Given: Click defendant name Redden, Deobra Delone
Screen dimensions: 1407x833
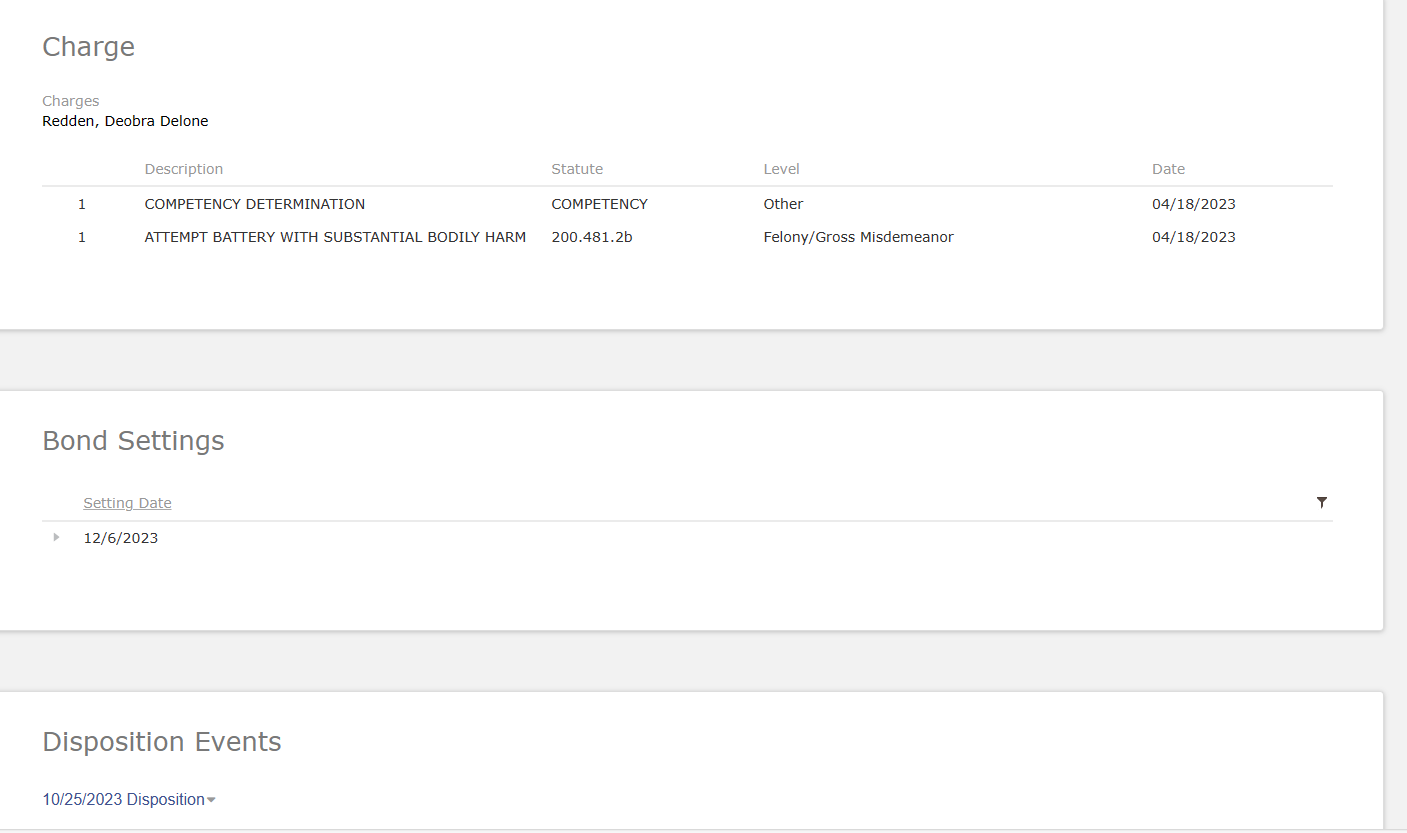Looking at the screenshot, I should pos(125,121).
